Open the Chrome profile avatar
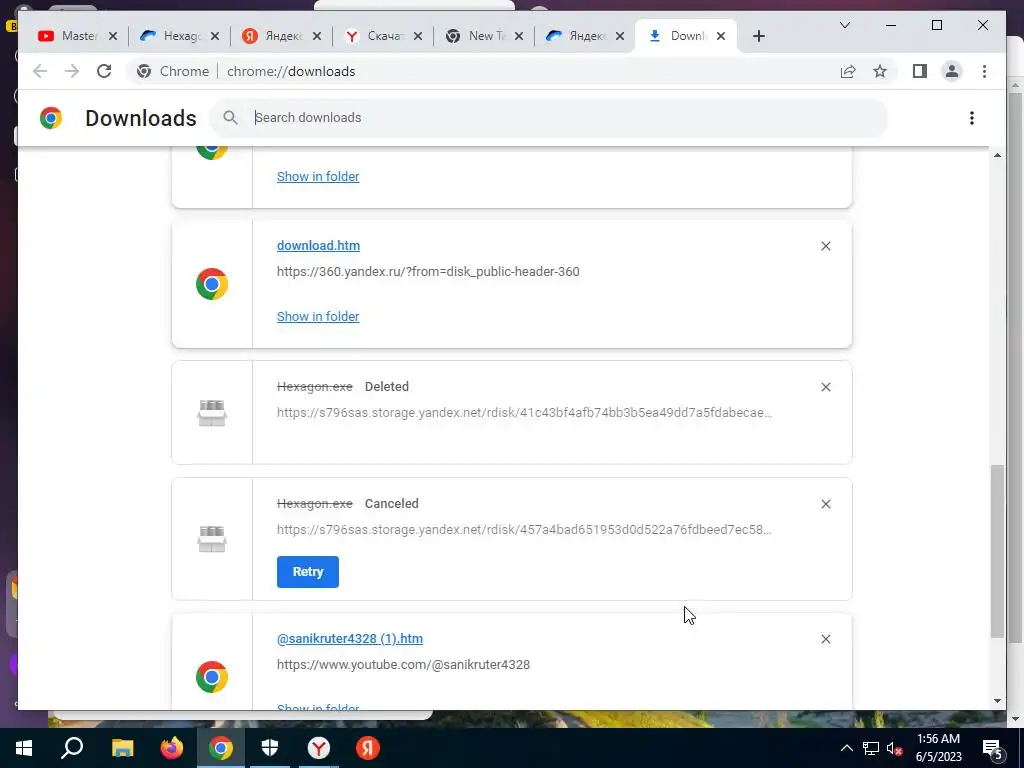The width and height of the screenshot is (1024, 768). pyautogui.click(x=952, y=71)
